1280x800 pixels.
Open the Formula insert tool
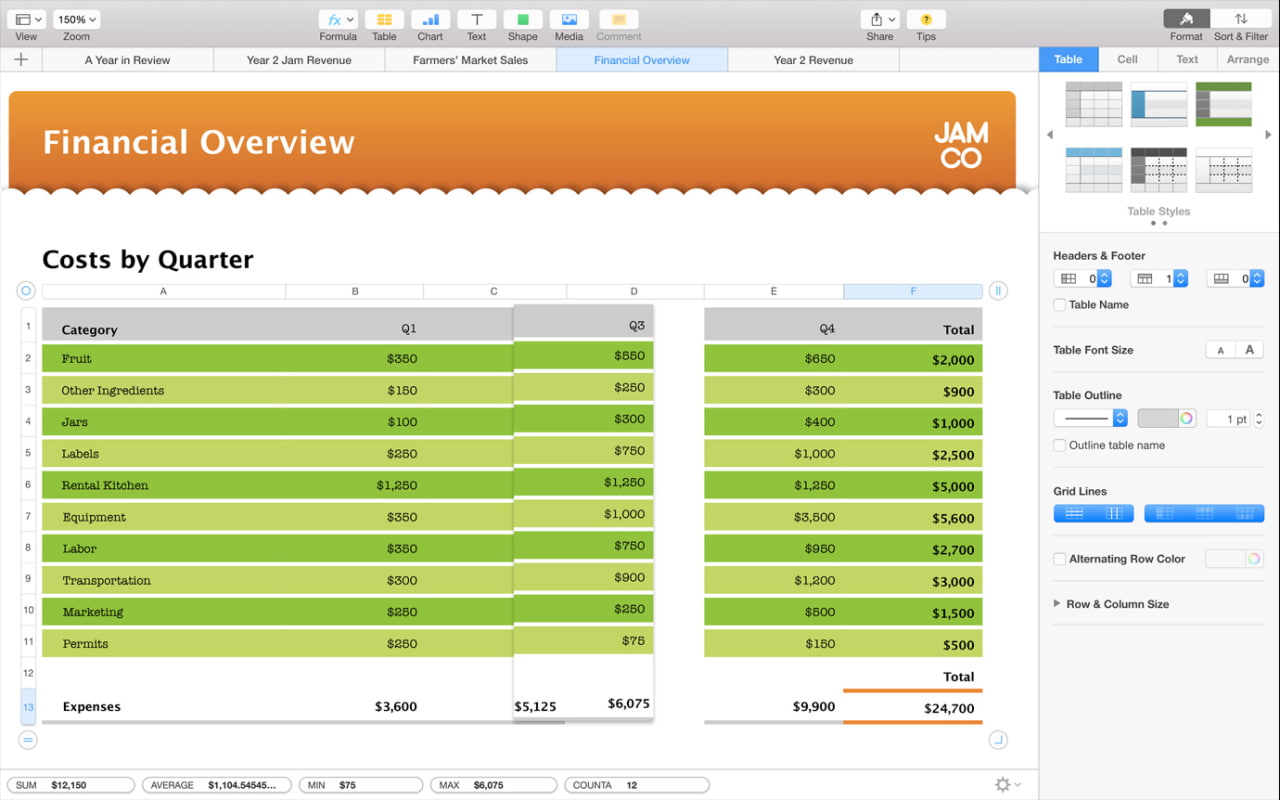pyautogui.click(x=338, y=20)
